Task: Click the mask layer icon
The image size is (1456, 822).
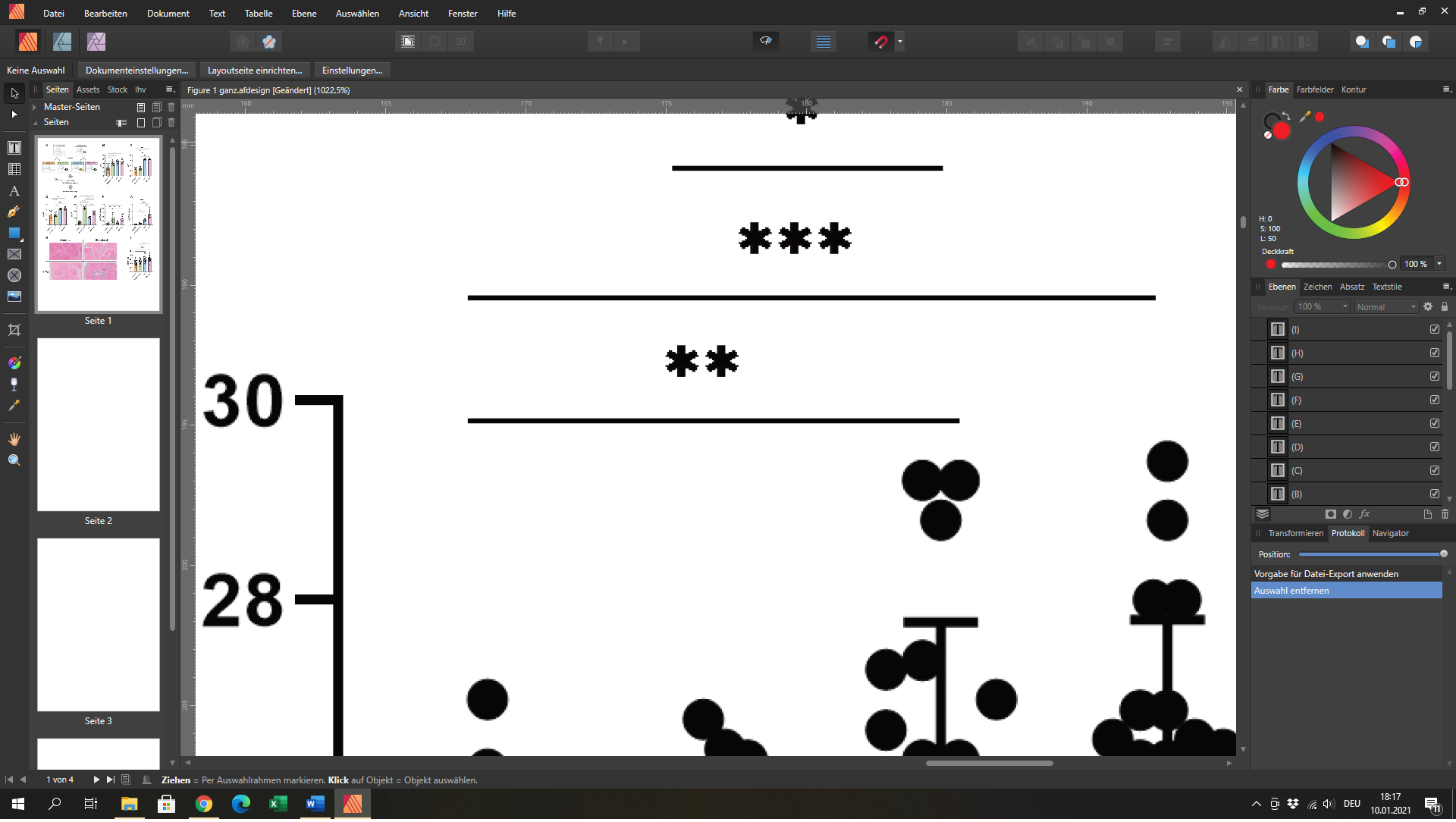Action: [x=1330, y=514]
